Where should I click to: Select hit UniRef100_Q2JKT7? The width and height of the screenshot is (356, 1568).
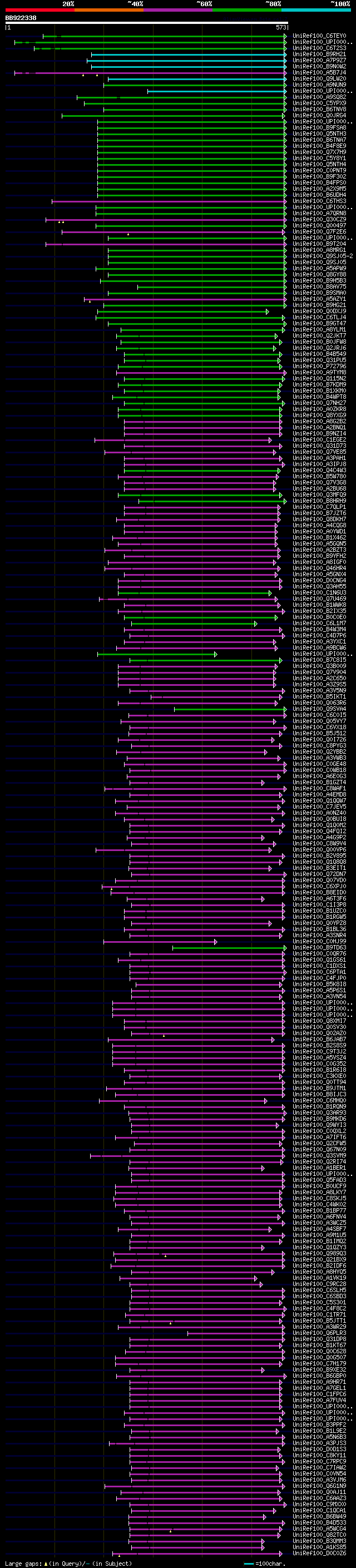pyautogui.click(x=319, y=336)
